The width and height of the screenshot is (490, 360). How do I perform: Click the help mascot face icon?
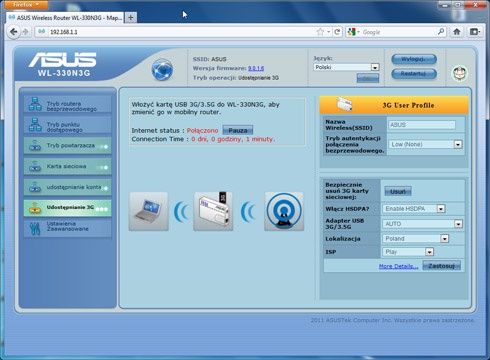point(460,73)
